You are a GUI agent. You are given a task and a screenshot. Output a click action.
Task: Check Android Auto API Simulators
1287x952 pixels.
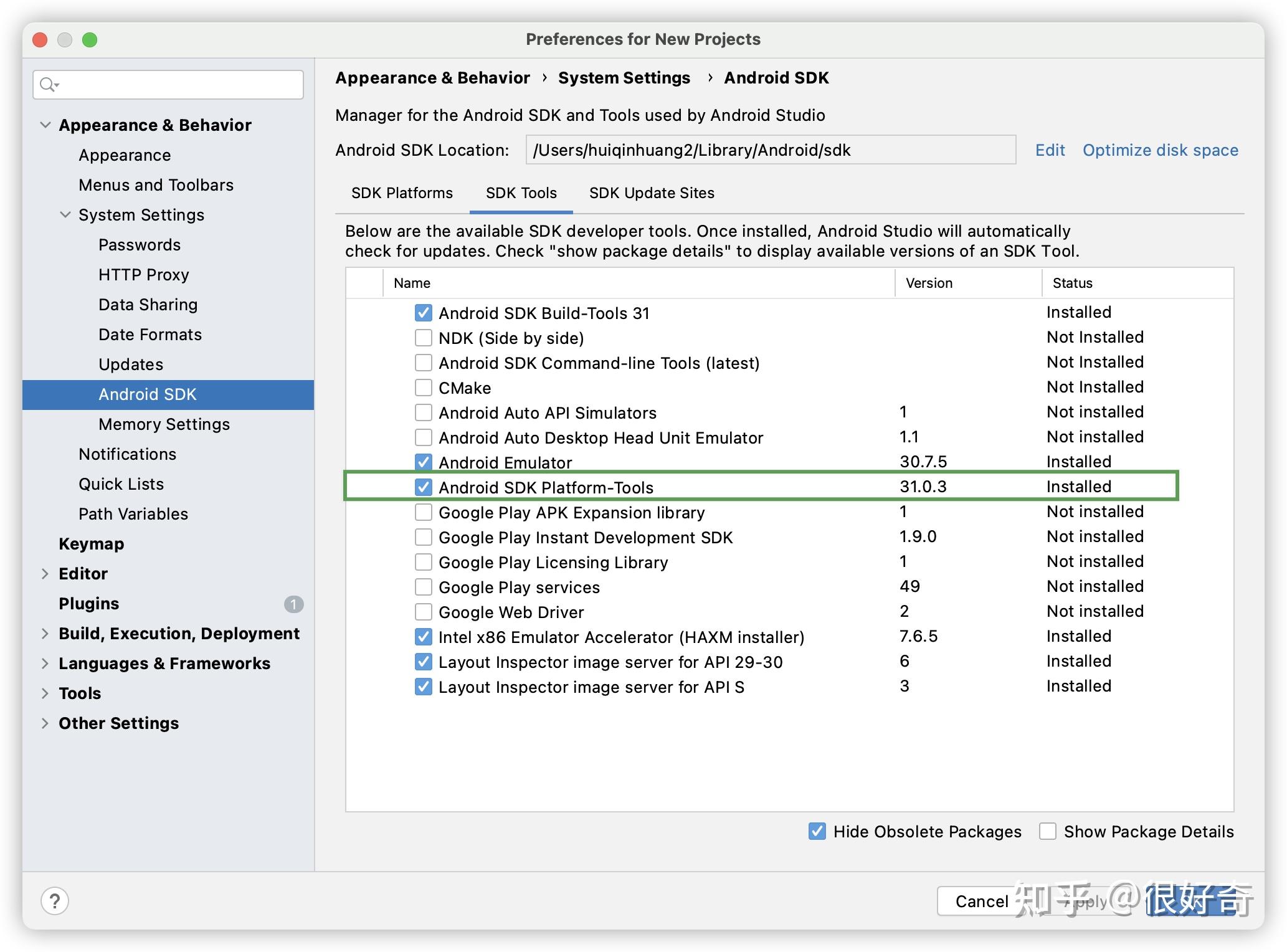[424, 412]
